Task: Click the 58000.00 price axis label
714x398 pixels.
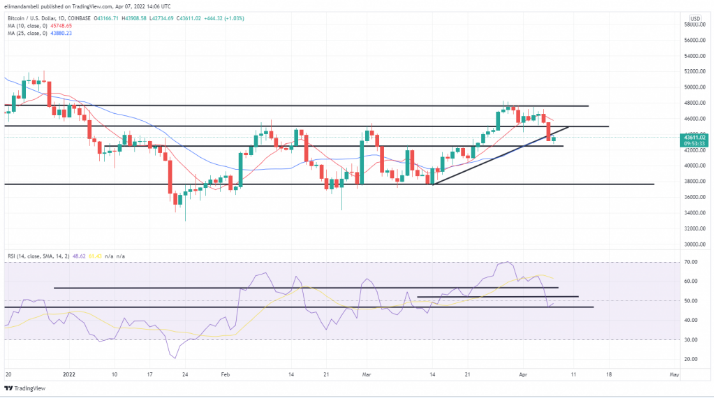Action: [x=695, y=25]
